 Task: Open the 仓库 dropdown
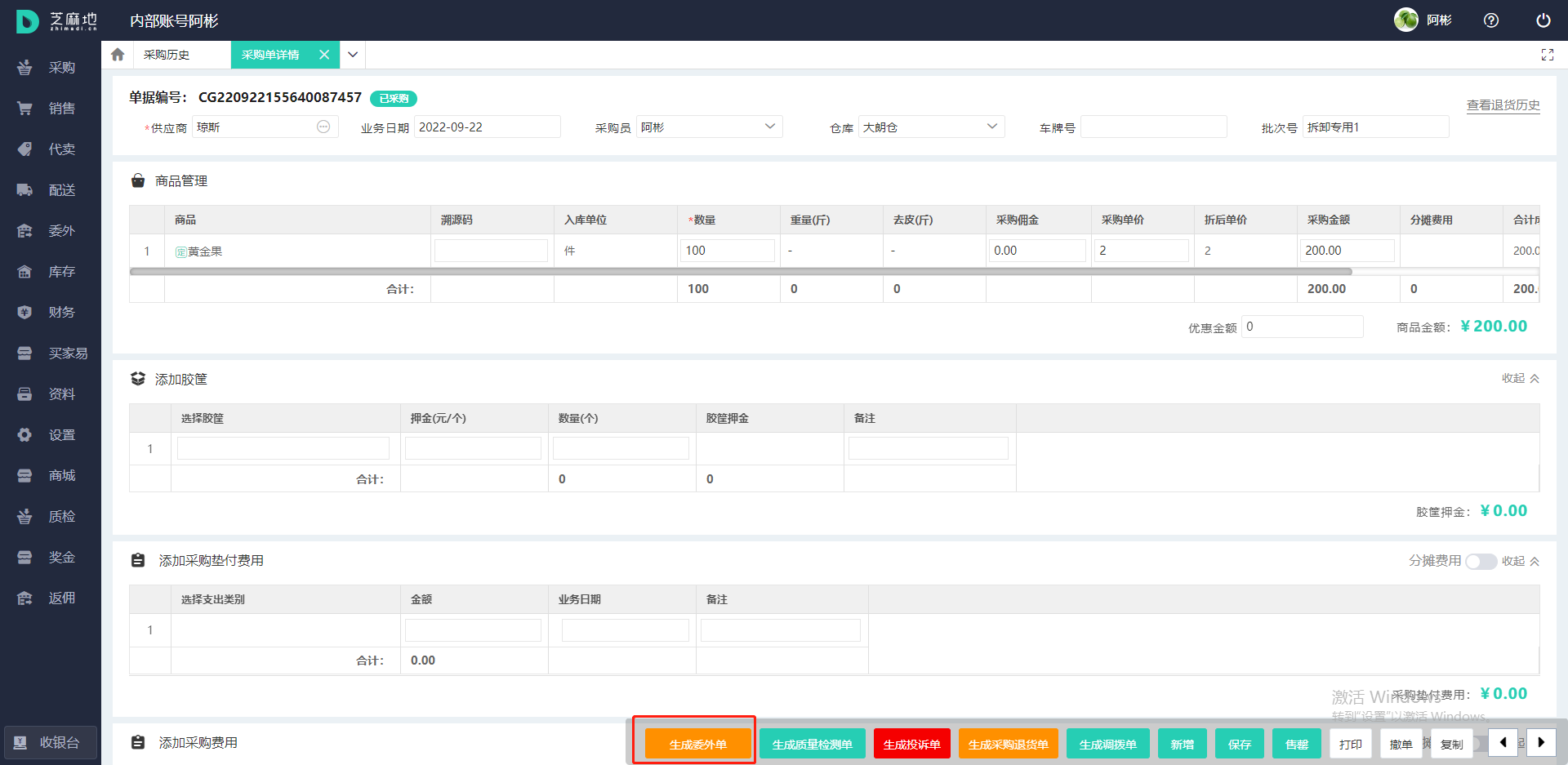[x=932, y=127]
